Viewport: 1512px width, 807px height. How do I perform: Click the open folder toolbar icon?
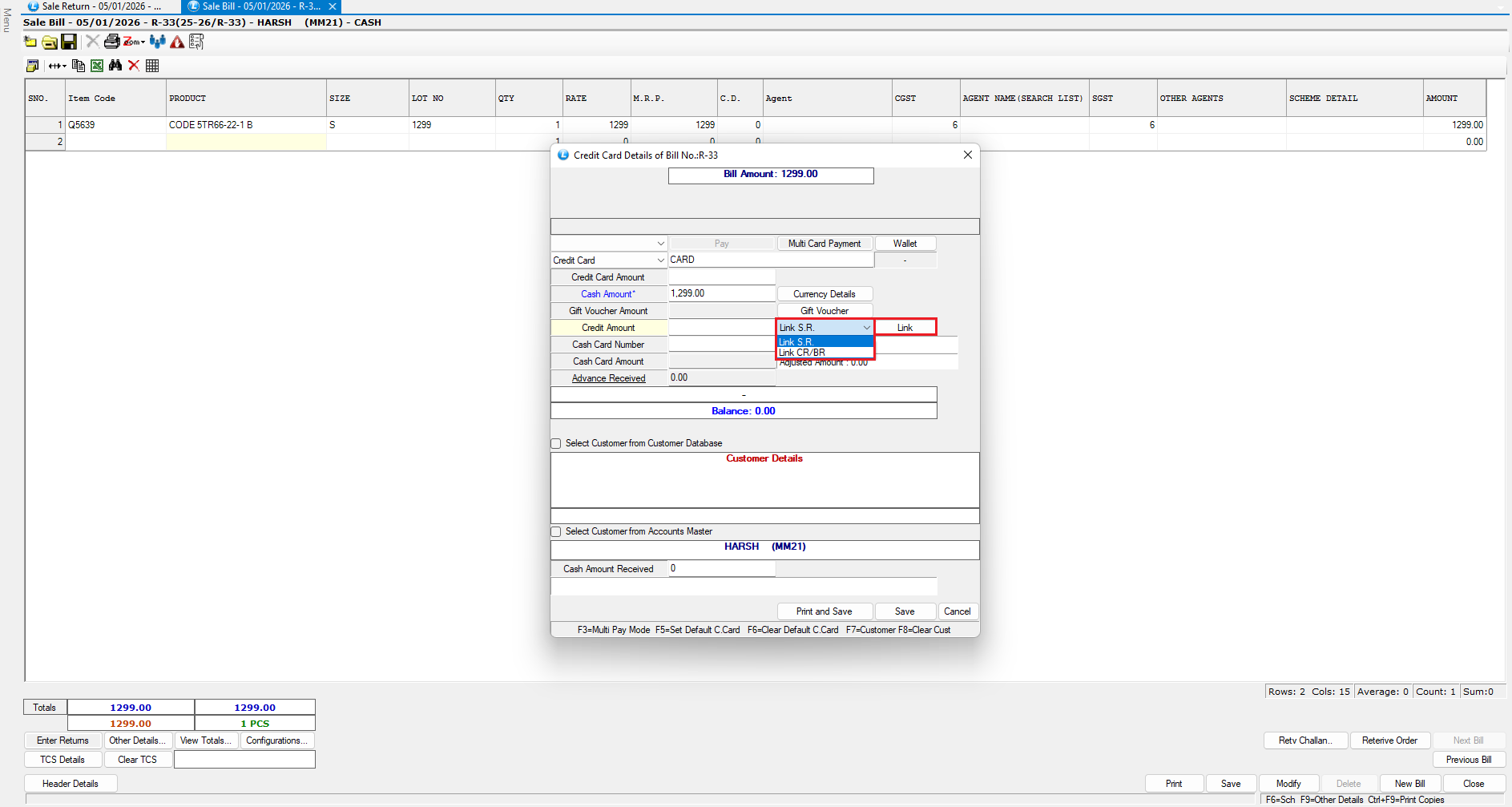(50, 42)
